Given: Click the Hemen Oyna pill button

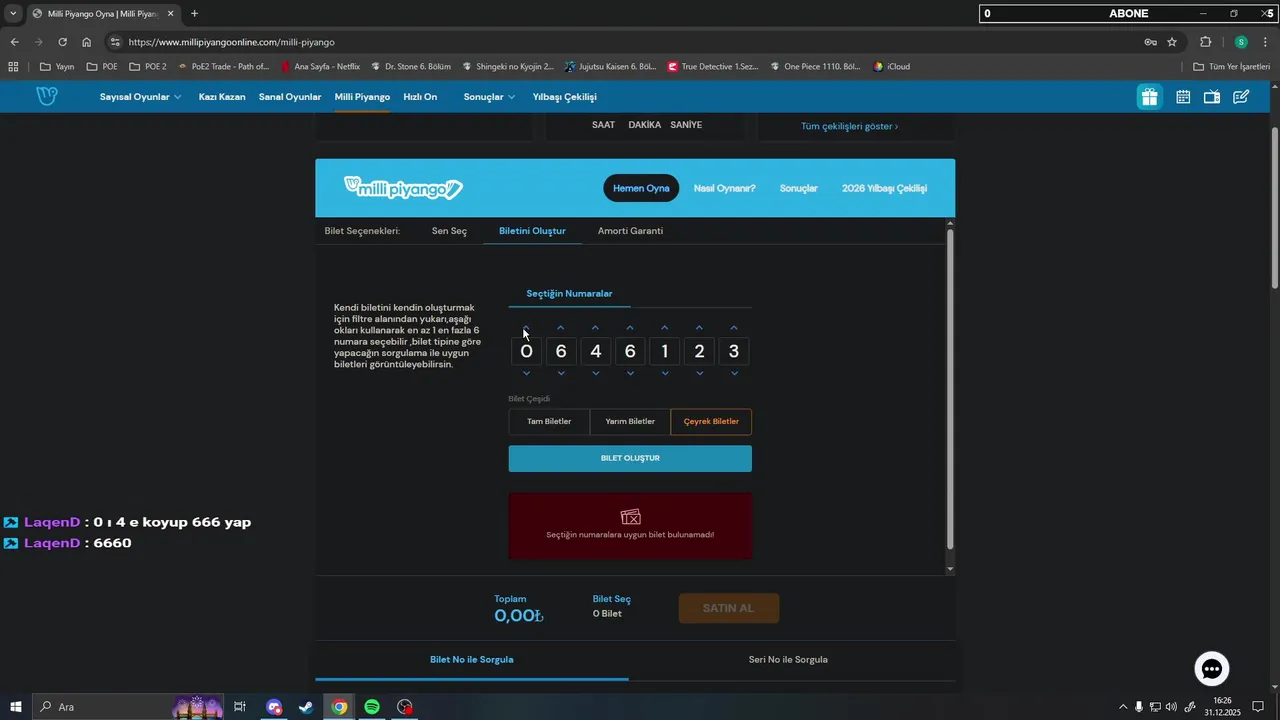Looking at the screenshot, I should pos(641,188).
